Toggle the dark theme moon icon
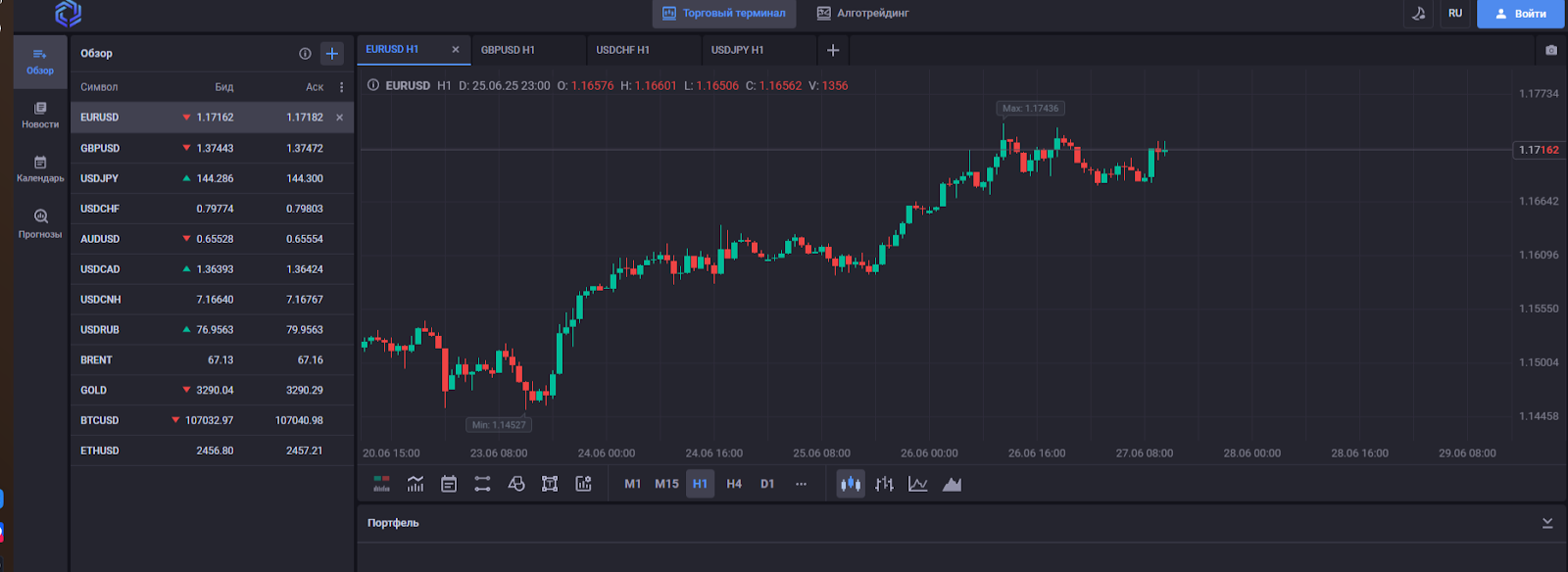 [x=1419, y=13]
